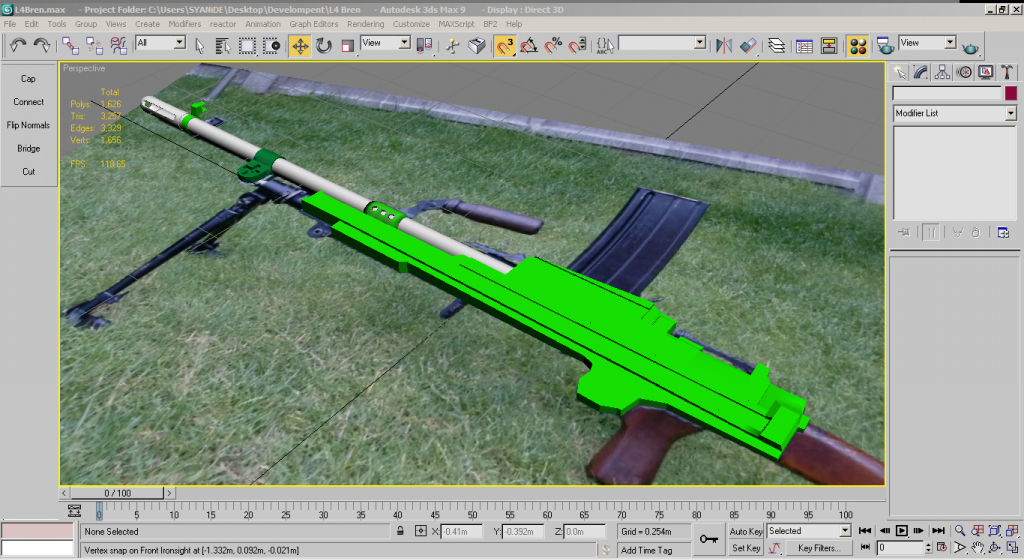Open the Graph Editors menu

pos(313,23)
